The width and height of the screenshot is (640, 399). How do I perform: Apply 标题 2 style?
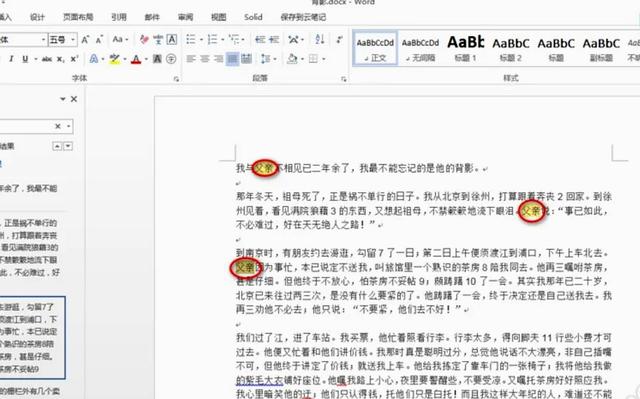click(x=511, y=48)
